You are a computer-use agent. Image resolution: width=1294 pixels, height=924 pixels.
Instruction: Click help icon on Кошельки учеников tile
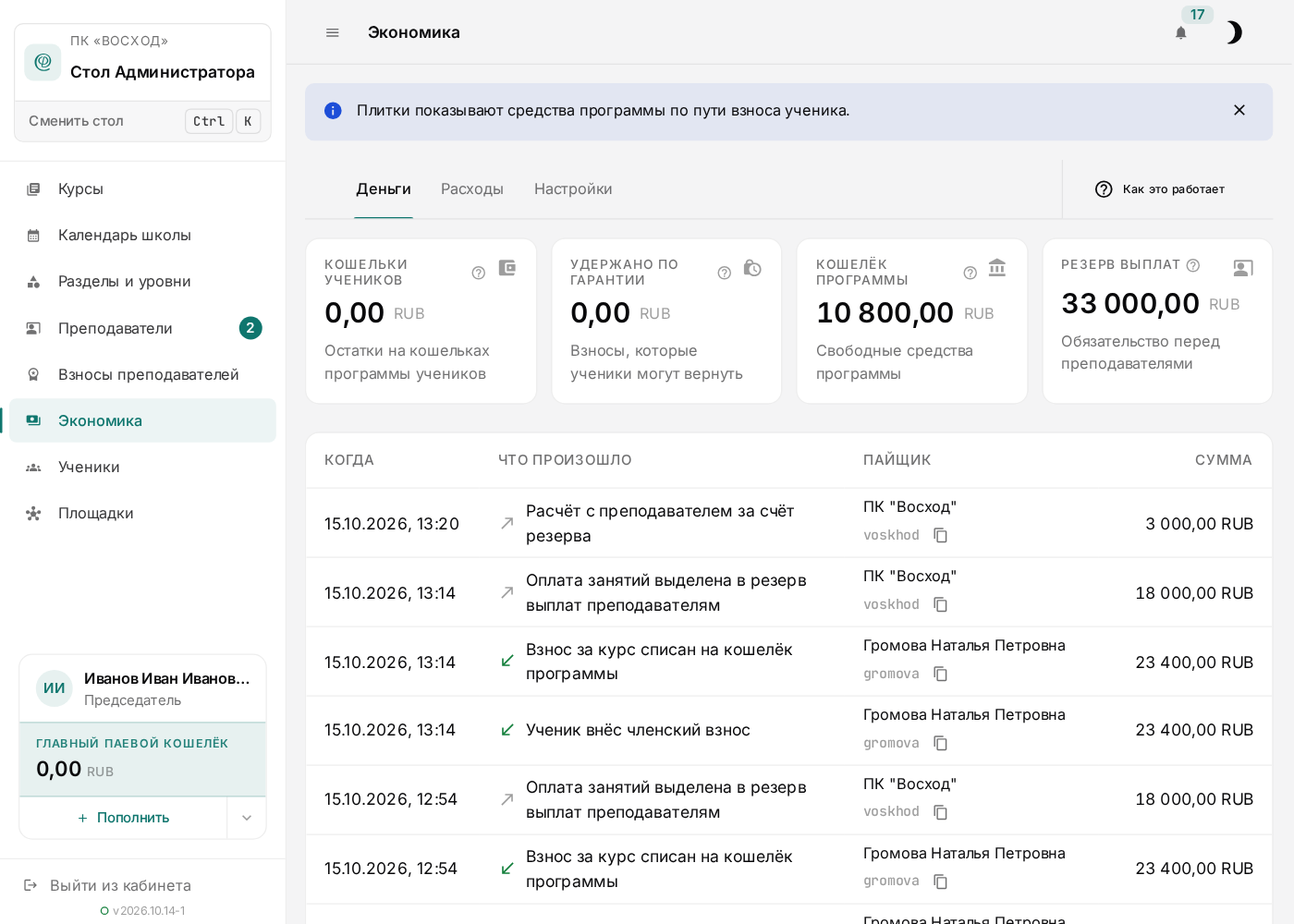(x=479, y=273)
